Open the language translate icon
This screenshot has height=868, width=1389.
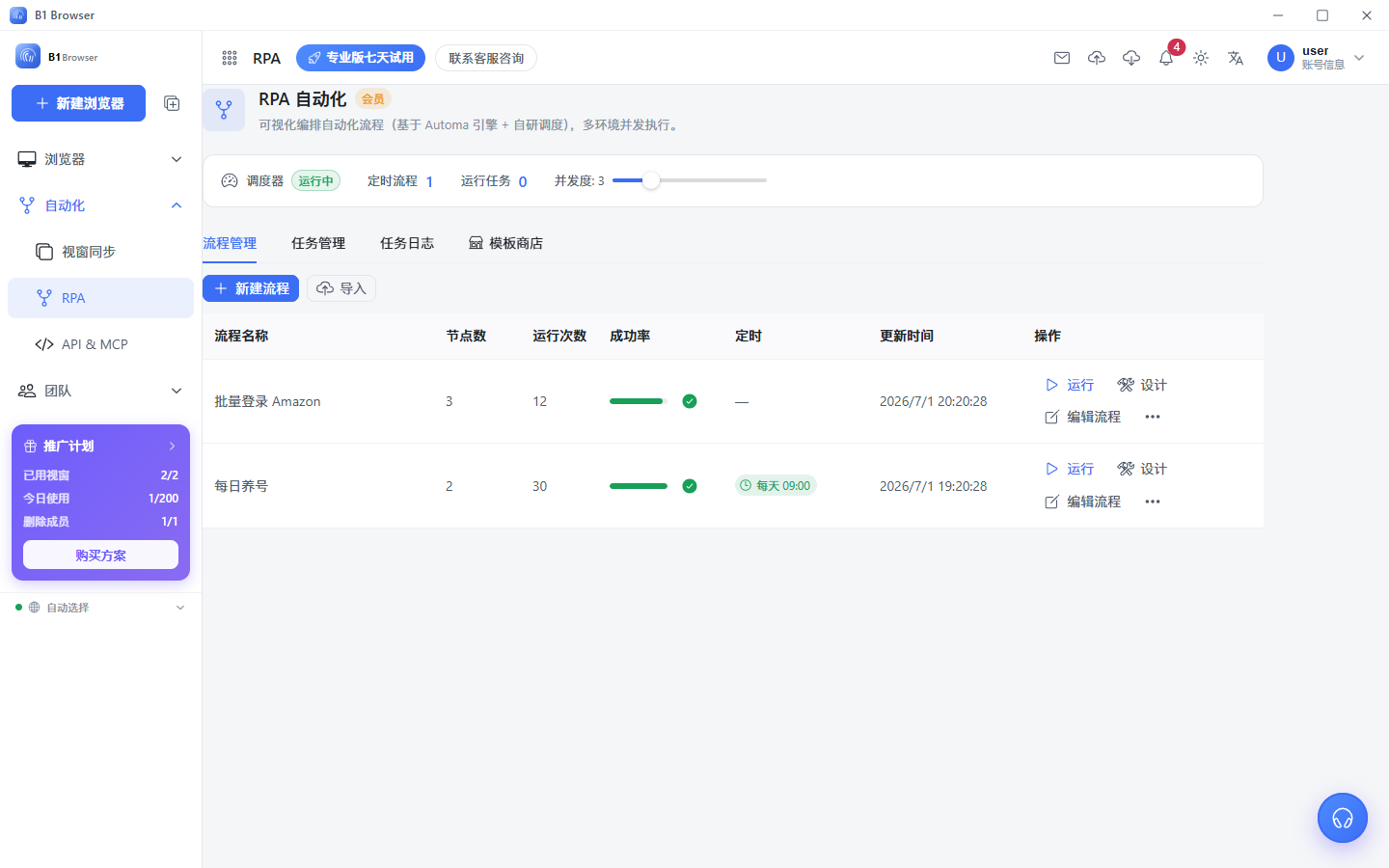[x=1236, y=58]
